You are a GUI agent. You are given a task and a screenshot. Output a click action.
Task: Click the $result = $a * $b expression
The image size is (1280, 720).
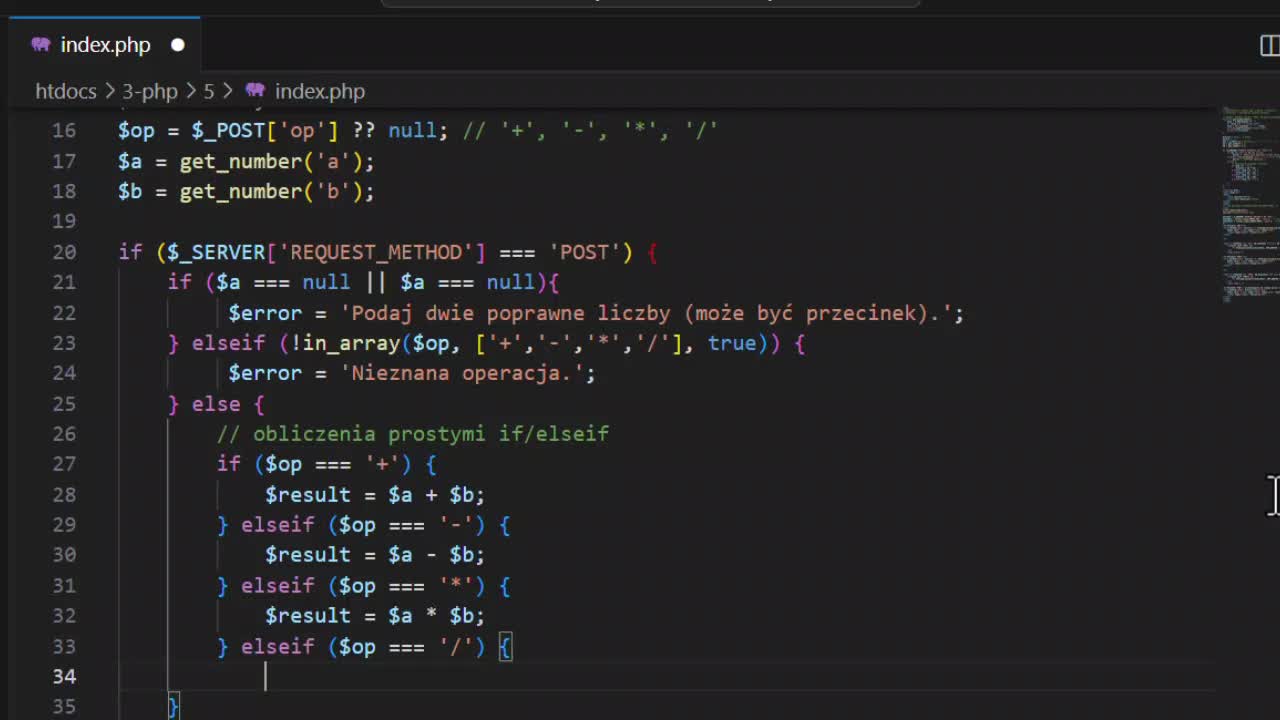[x=373, y=615]
